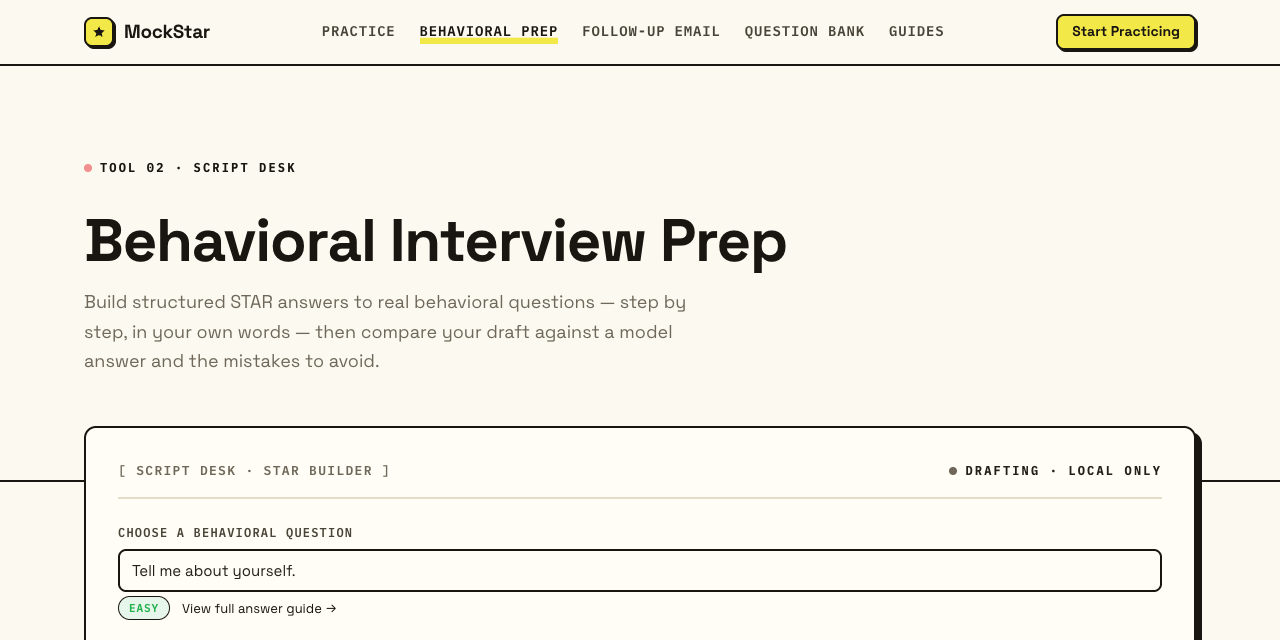Image resolution: width=1280 pixels, height=640 pixels.
Task: Click the STAR answers description paragraph
Action: (x=385, y=331)
